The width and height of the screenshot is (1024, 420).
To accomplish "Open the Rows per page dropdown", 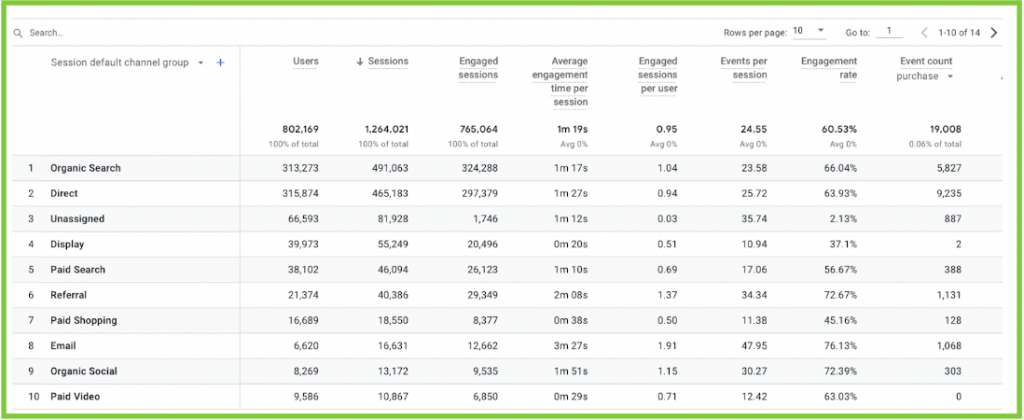I will click(x=809, y=31).
